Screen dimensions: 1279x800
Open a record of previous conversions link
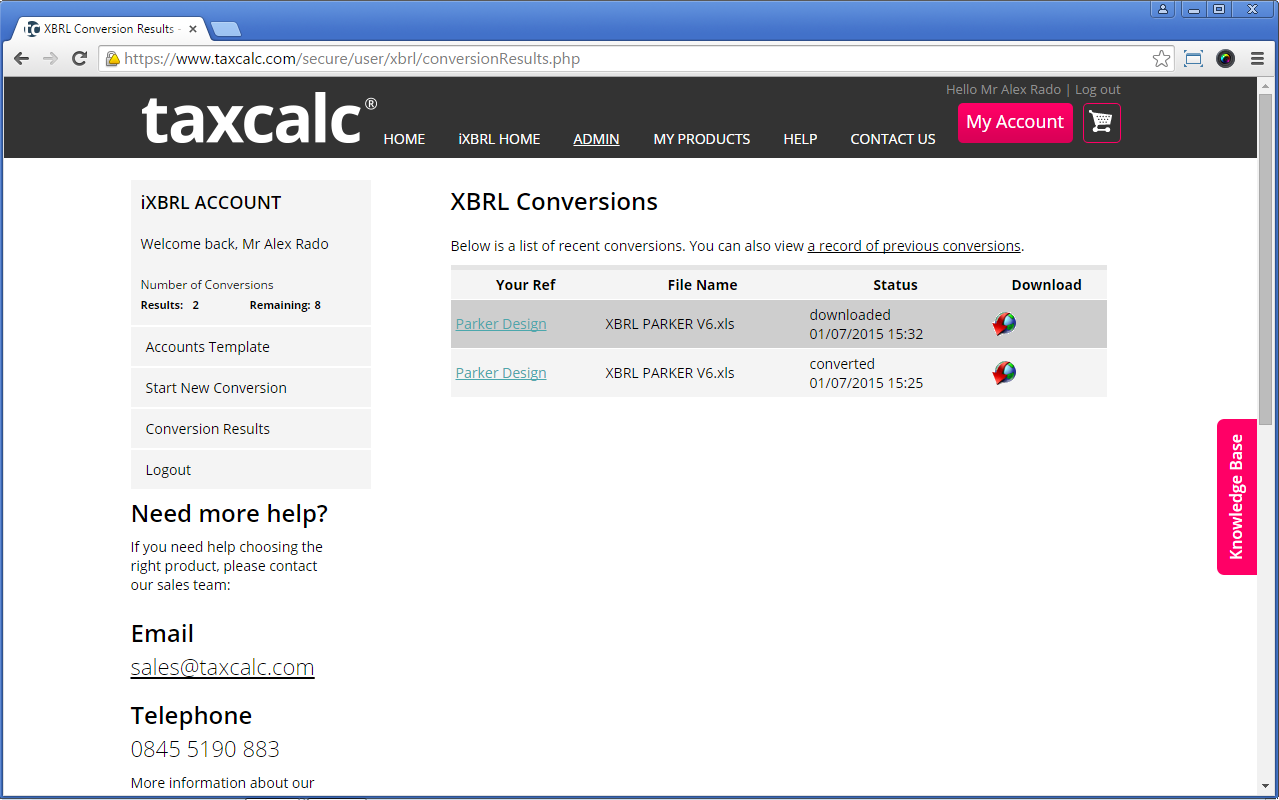click(x=914, y=246)
